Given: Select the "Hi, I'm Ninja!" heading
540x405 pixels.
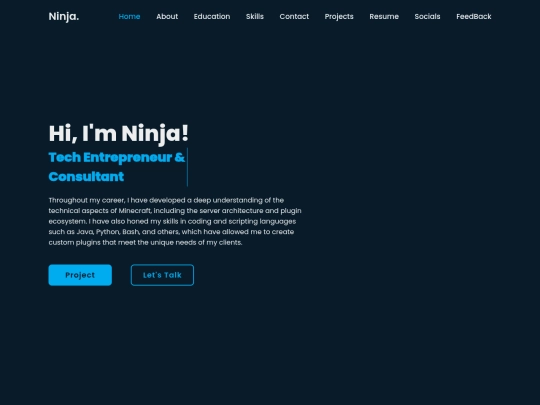Looking at the screenshot, I should (x=119, y=133).
